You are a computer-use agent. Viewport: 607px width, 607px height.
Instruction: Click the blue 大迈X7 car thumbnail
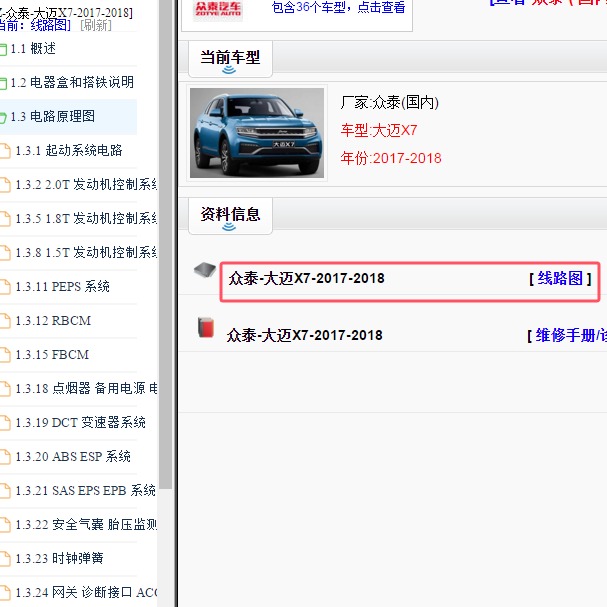click(x=257, y=133)
